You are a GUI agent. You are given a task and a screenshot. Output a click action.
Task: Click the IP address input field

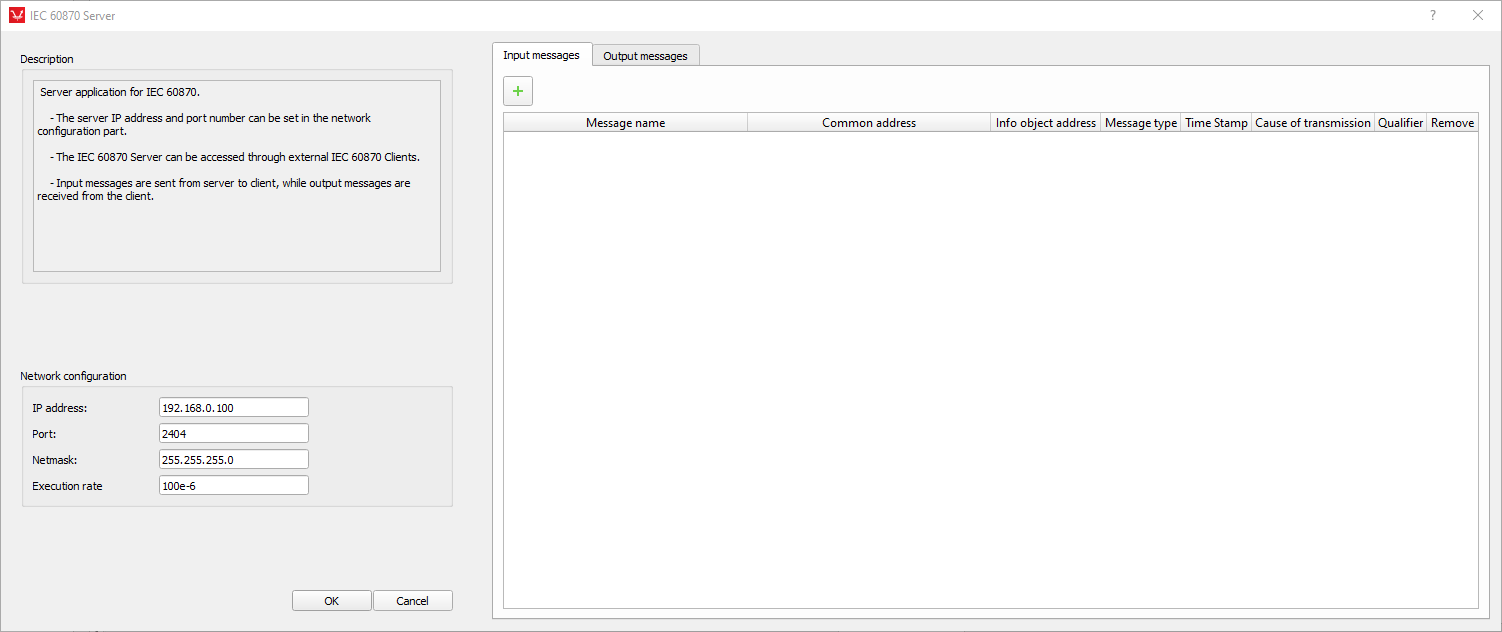(x=233, y=407)
